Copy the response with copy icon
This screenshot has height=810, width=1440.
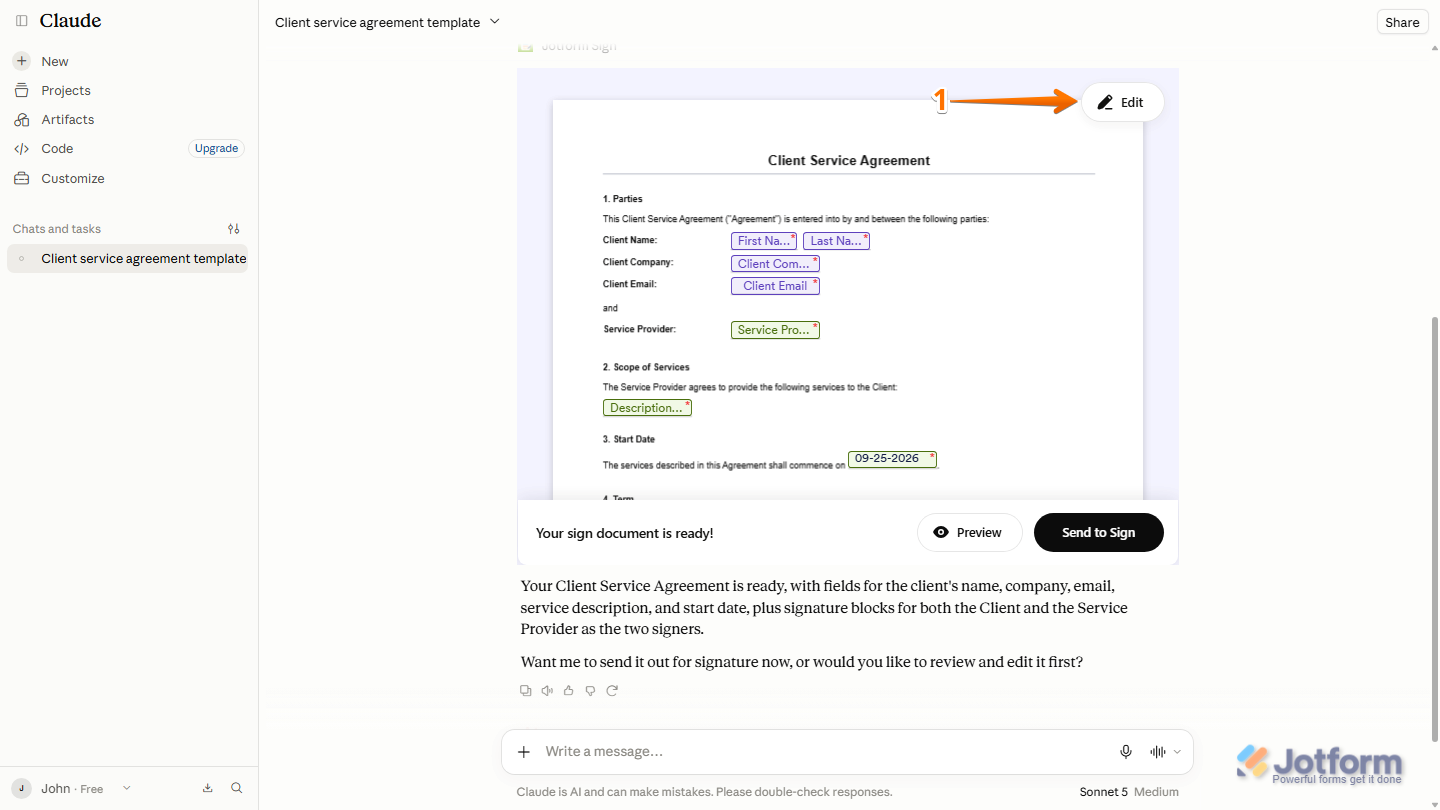pos(526,690)
